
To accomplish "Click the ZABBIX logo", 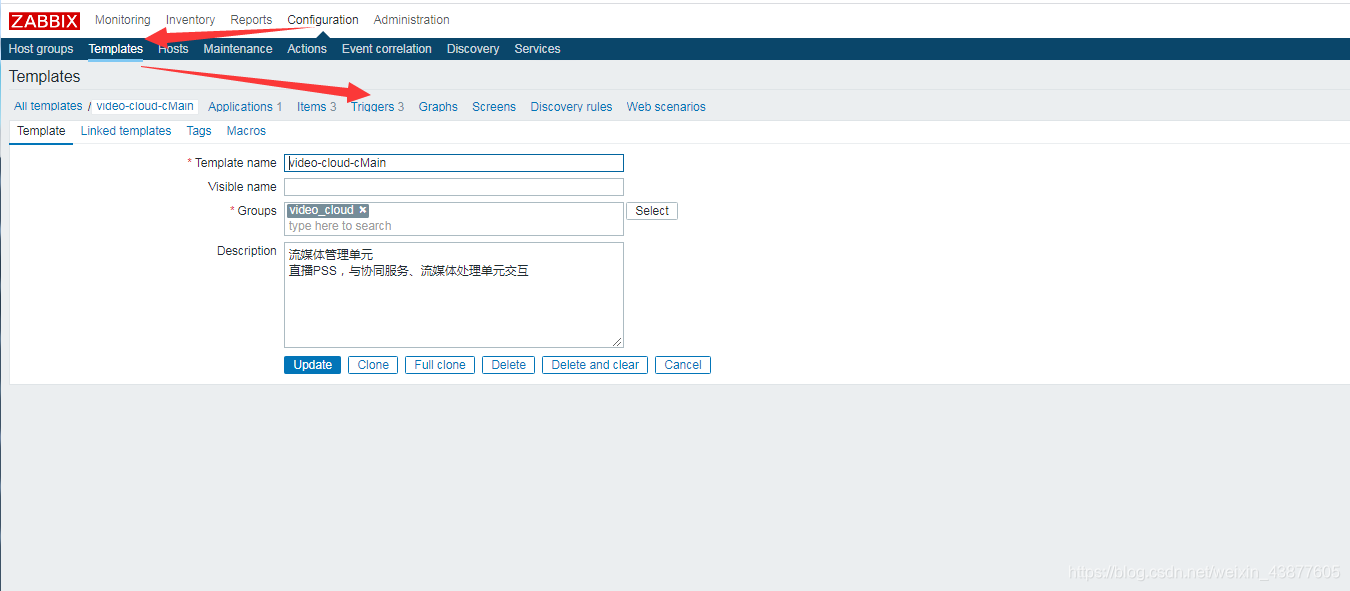I will click(x=44, y=21).
